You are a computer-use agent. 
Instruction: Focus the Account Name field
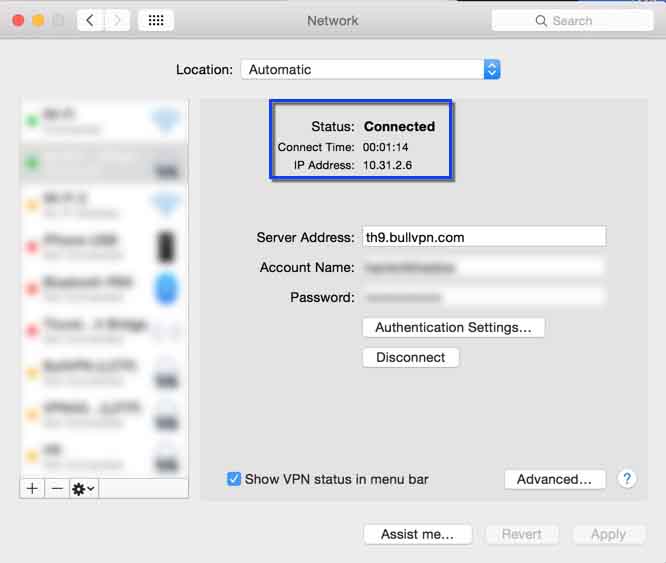484,267
